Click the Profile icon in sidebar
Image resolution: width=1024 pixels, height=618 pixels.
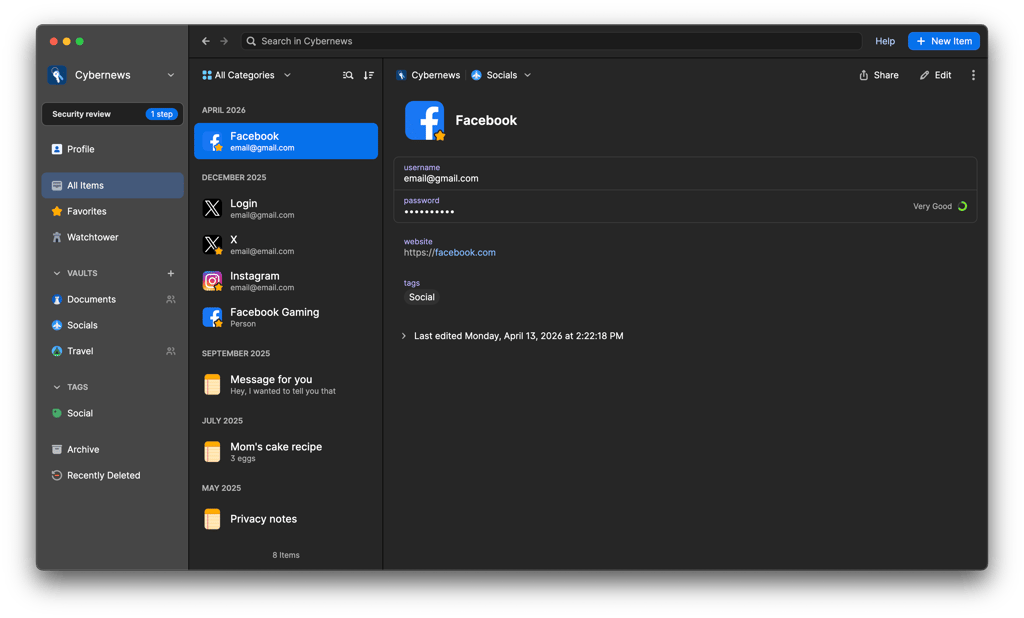57,149
